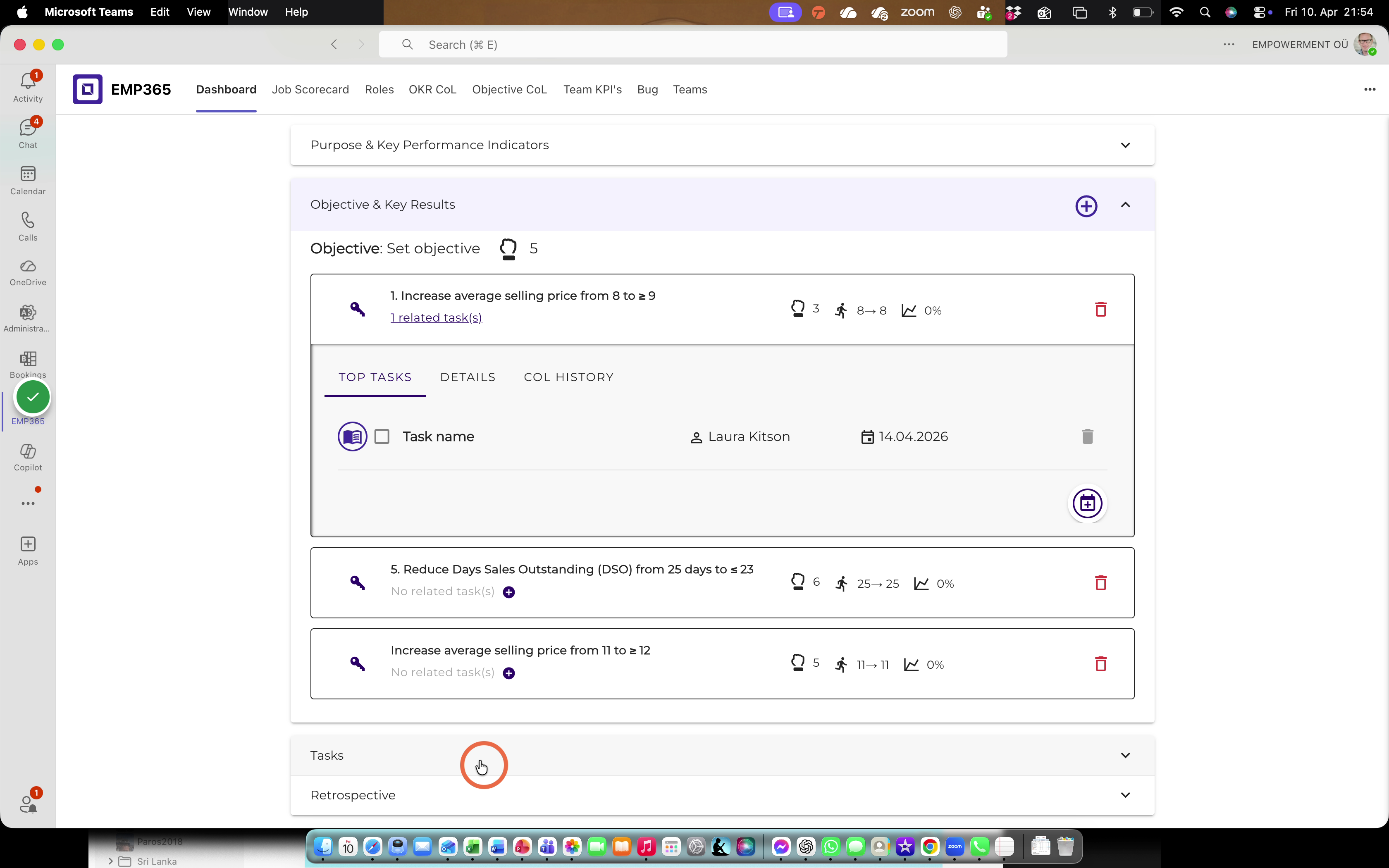
Task: Click confidence icon next to objective value 5
Action: coord(508,248)
